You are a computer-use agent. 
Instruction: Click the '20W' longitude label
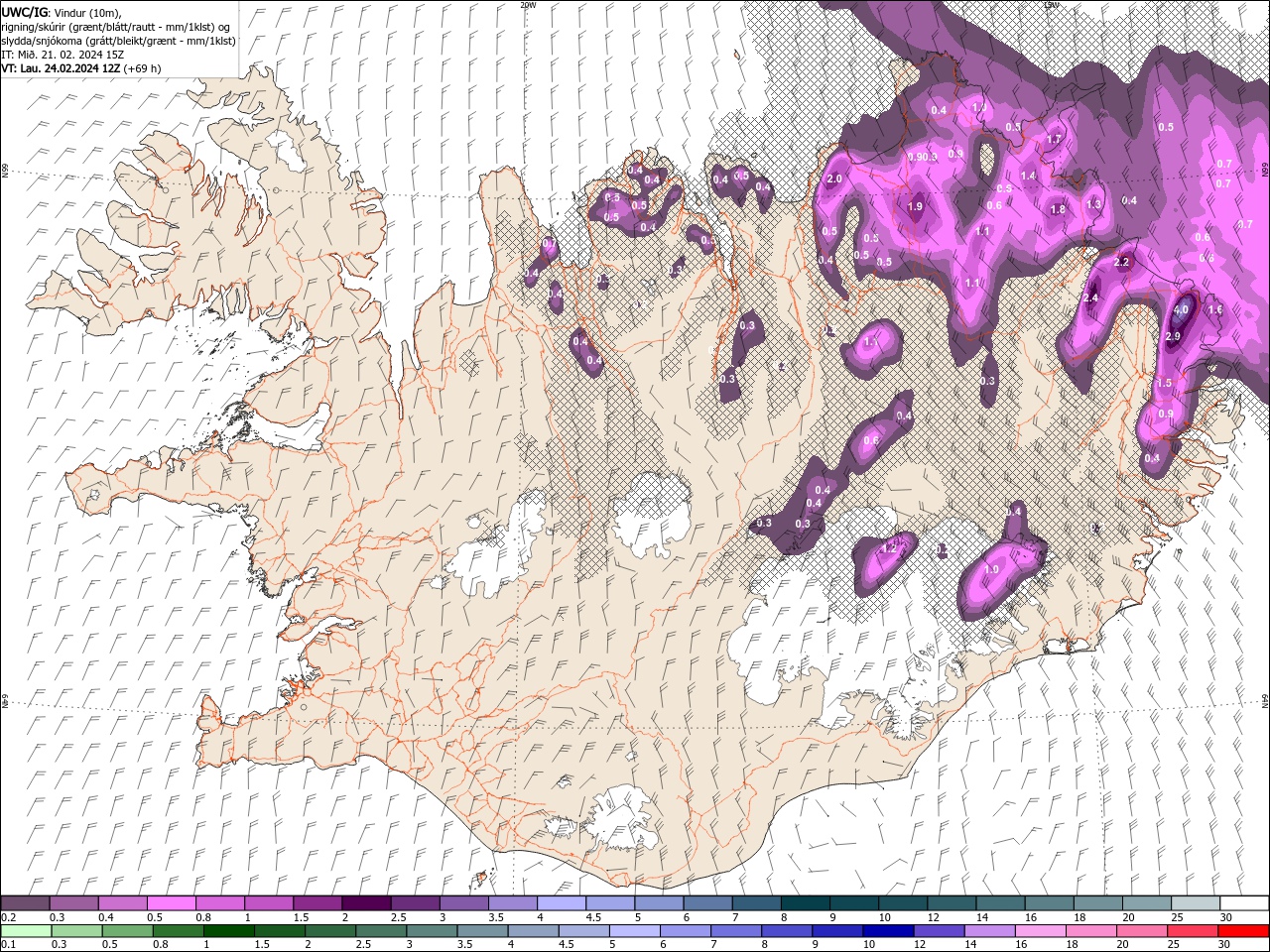(528, 4)
